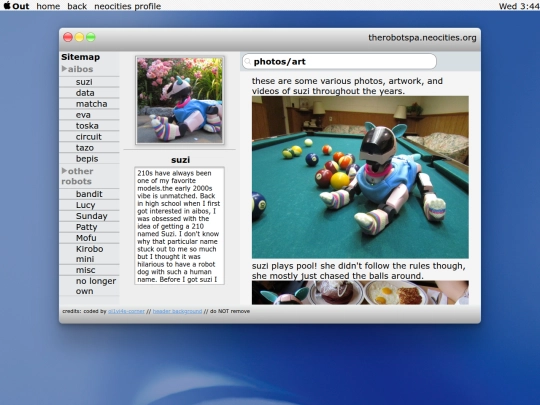Click the photos/art search field

pyautogui.click(x=339, y=62)
